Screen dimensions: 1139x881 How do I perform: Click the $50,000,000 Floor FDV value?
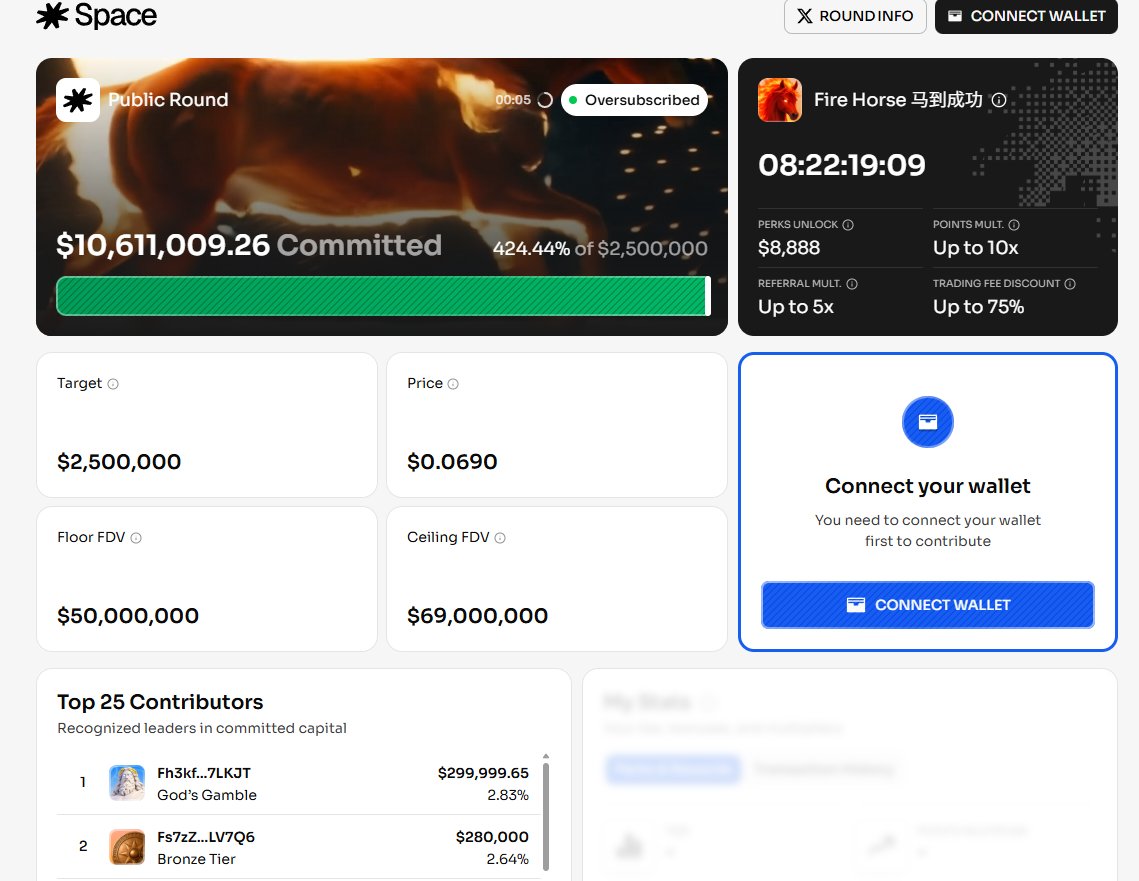pyautogui.click(x=128, y=615)
